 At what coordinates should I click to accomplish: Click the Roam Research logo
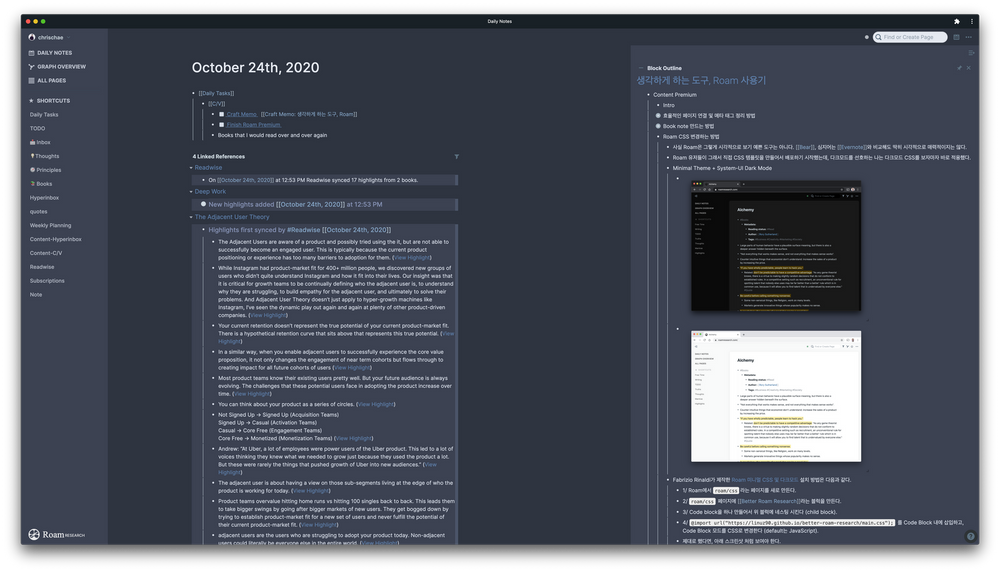point(56,534)
